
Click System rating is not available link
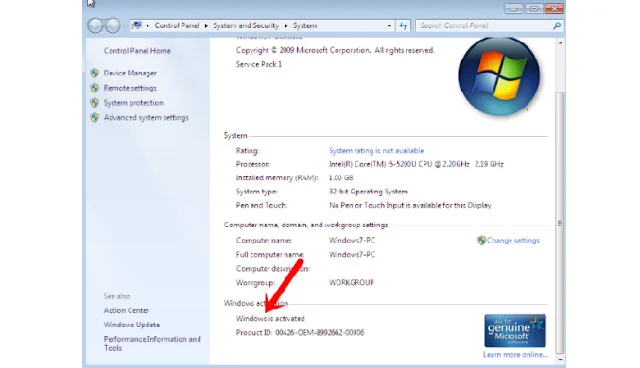coord(376,151)
